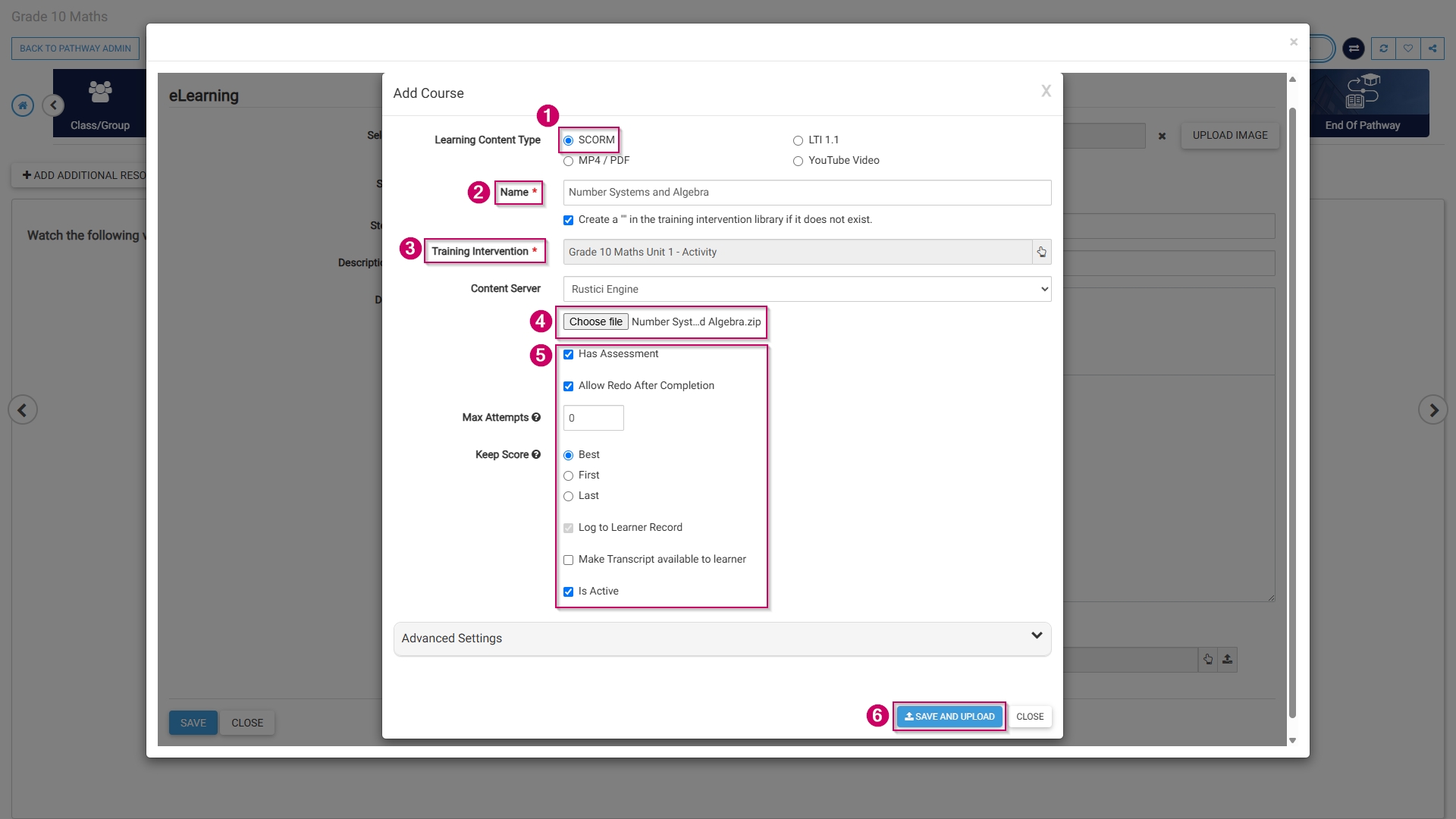Screen dimensions: 1456x819
Task: Select the LTI 1.1 content type
Action: click(798, 140)
